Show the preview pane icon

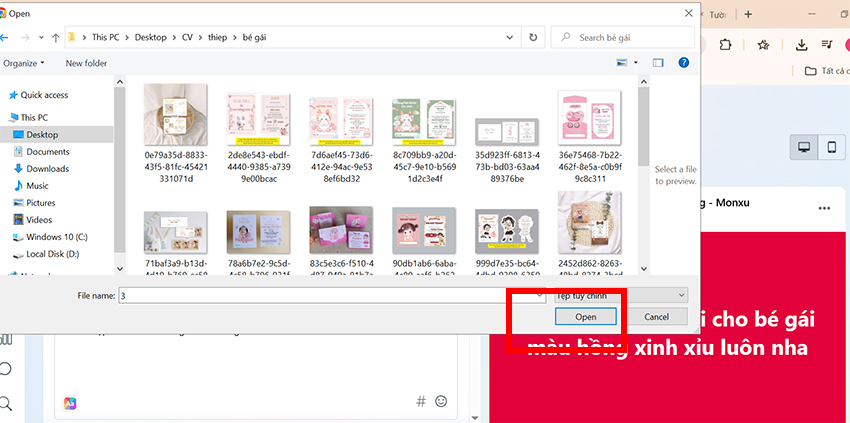click(x=658, y=62)
